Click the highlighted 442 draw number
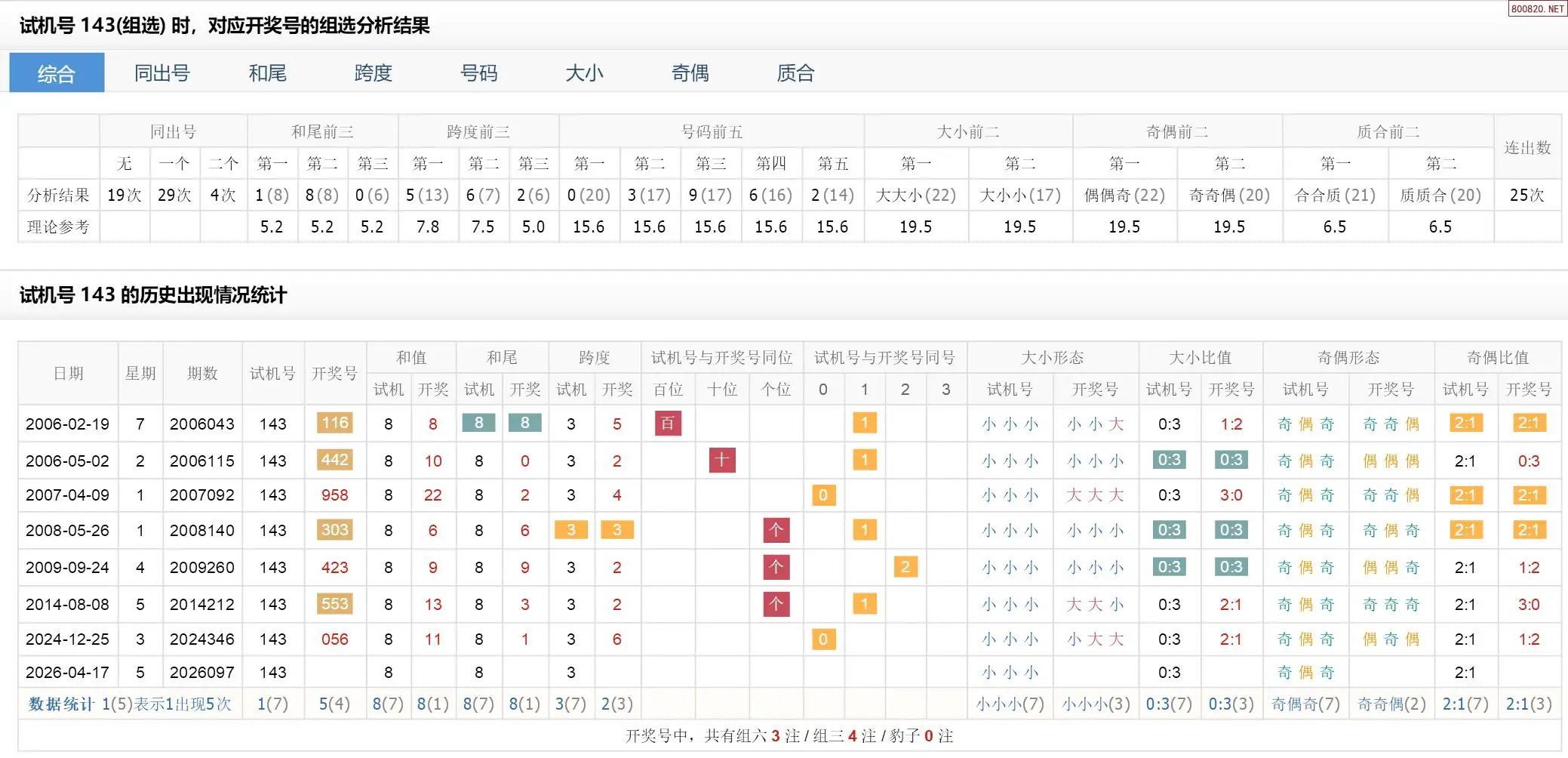The image size is (1568, 758). click(334, 461)
